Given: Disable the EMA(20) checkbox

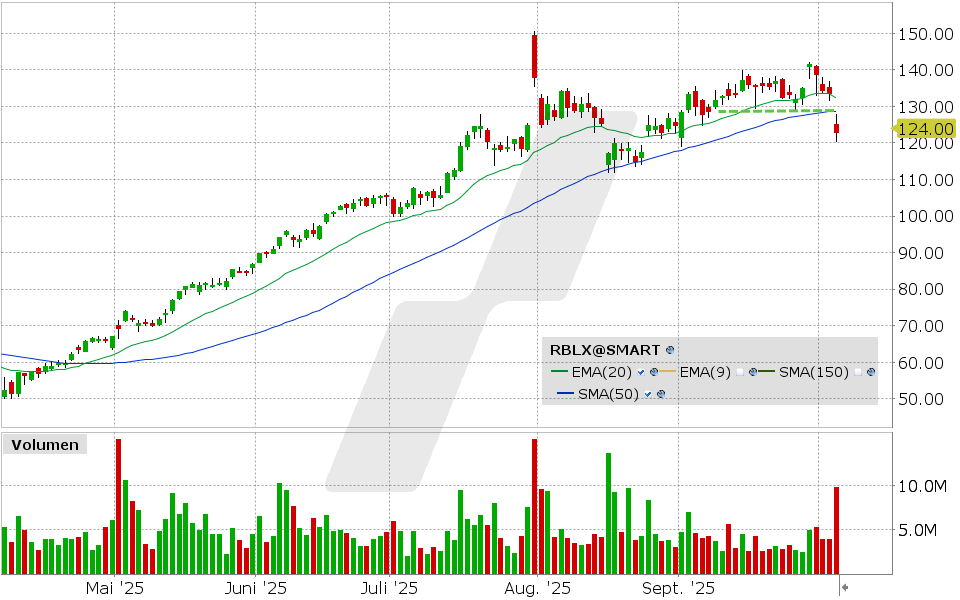Looking at the screenshot, I should pyautogui.click(x=639, y=371).
